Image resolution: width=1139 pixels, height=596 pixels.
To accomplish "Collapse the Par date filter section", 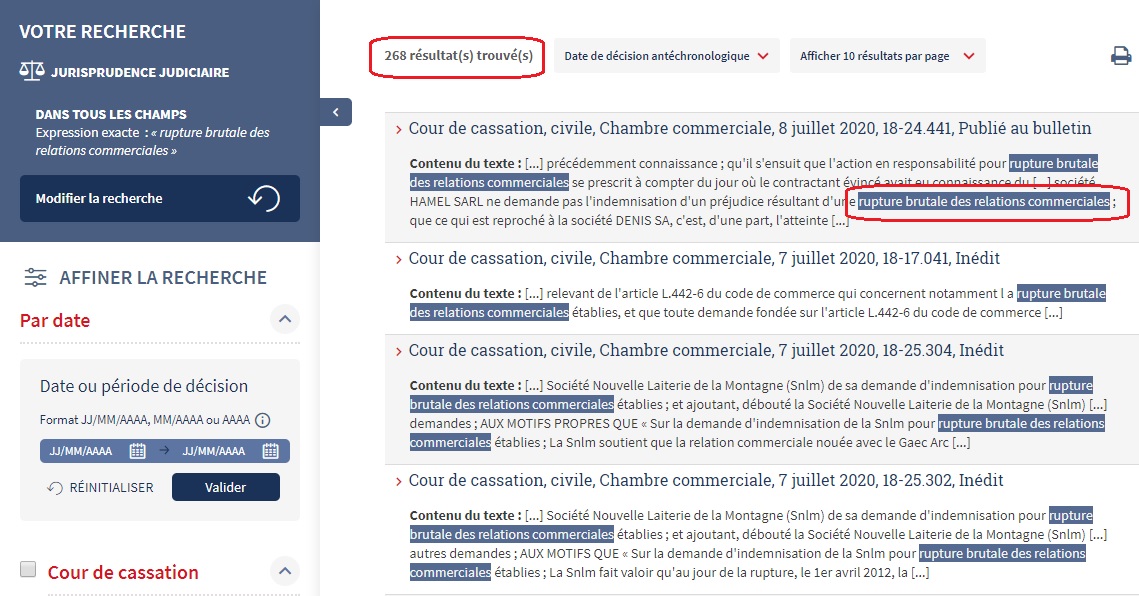I will click(285, 318).
